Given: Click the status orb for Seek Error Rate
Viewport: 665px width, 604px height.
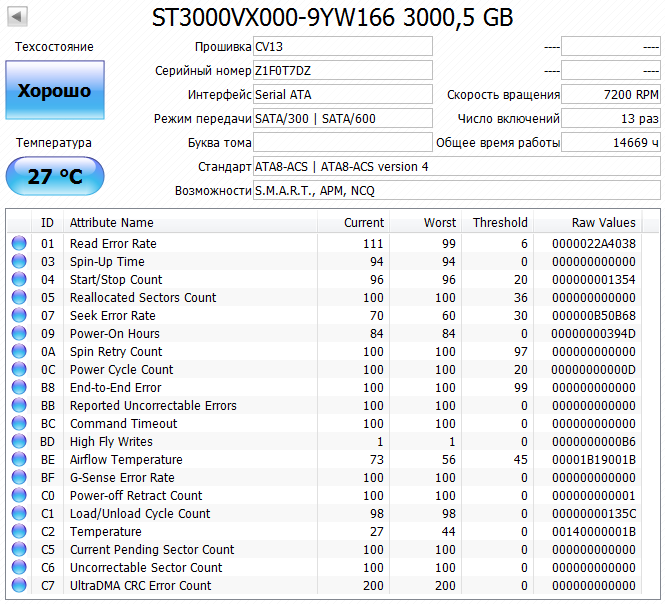Looking at the screenshot, I should point(19,316).
